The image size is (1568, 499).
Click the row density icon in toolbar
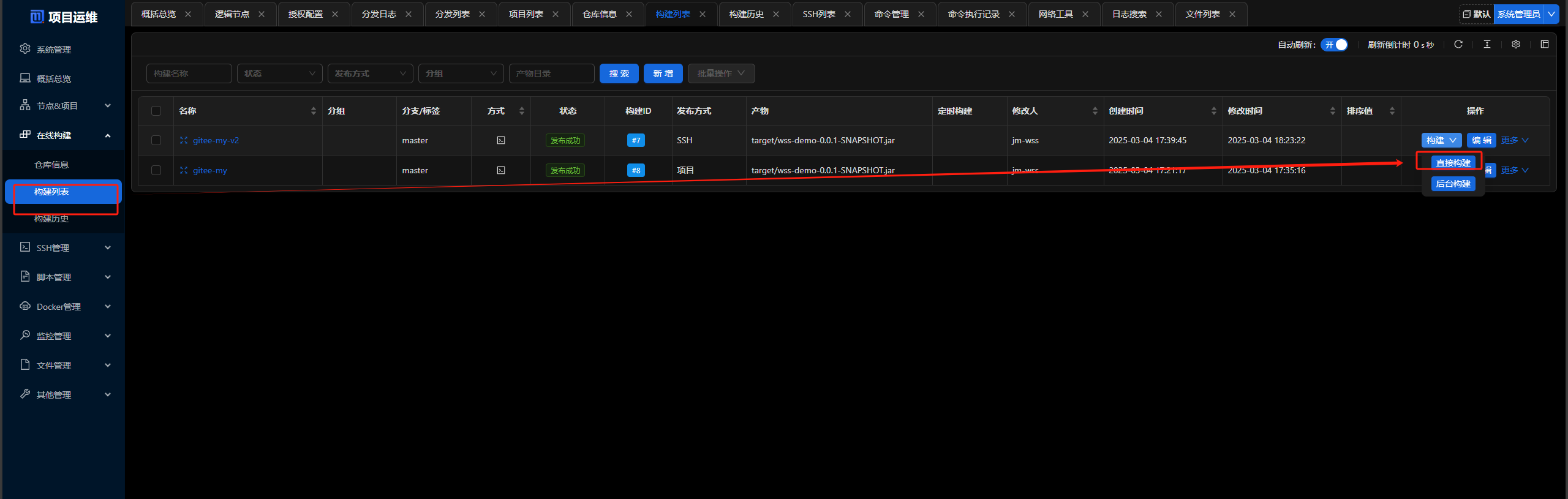pos(1487,45)
